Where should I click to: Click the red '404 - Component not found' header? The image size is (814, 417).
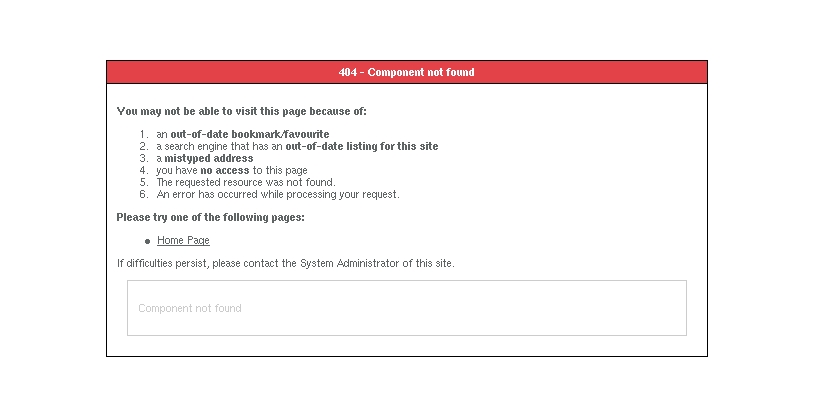[x=406, y=72]
